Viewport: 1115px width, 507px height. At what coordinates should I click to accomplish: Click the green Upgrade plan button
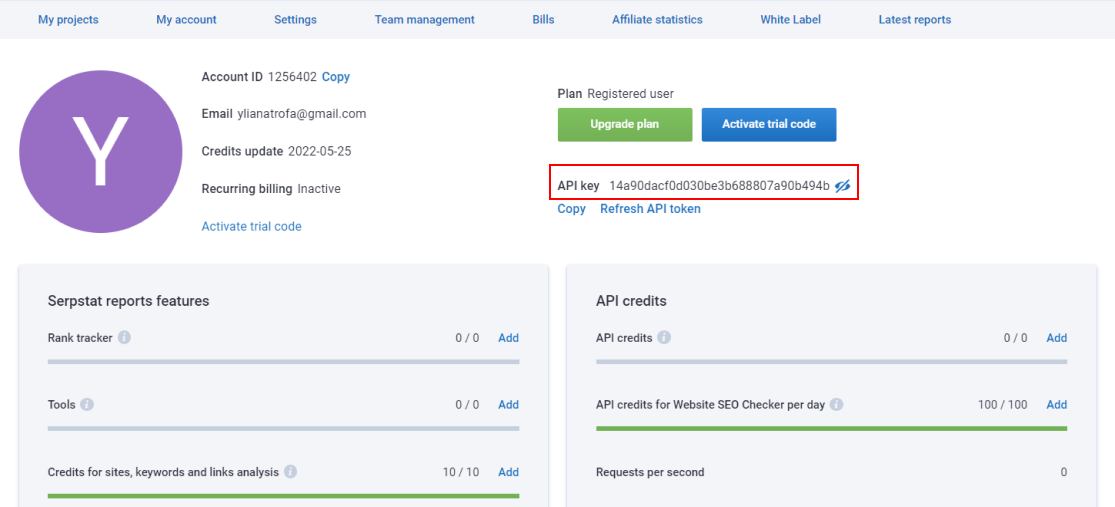(625, 124)
